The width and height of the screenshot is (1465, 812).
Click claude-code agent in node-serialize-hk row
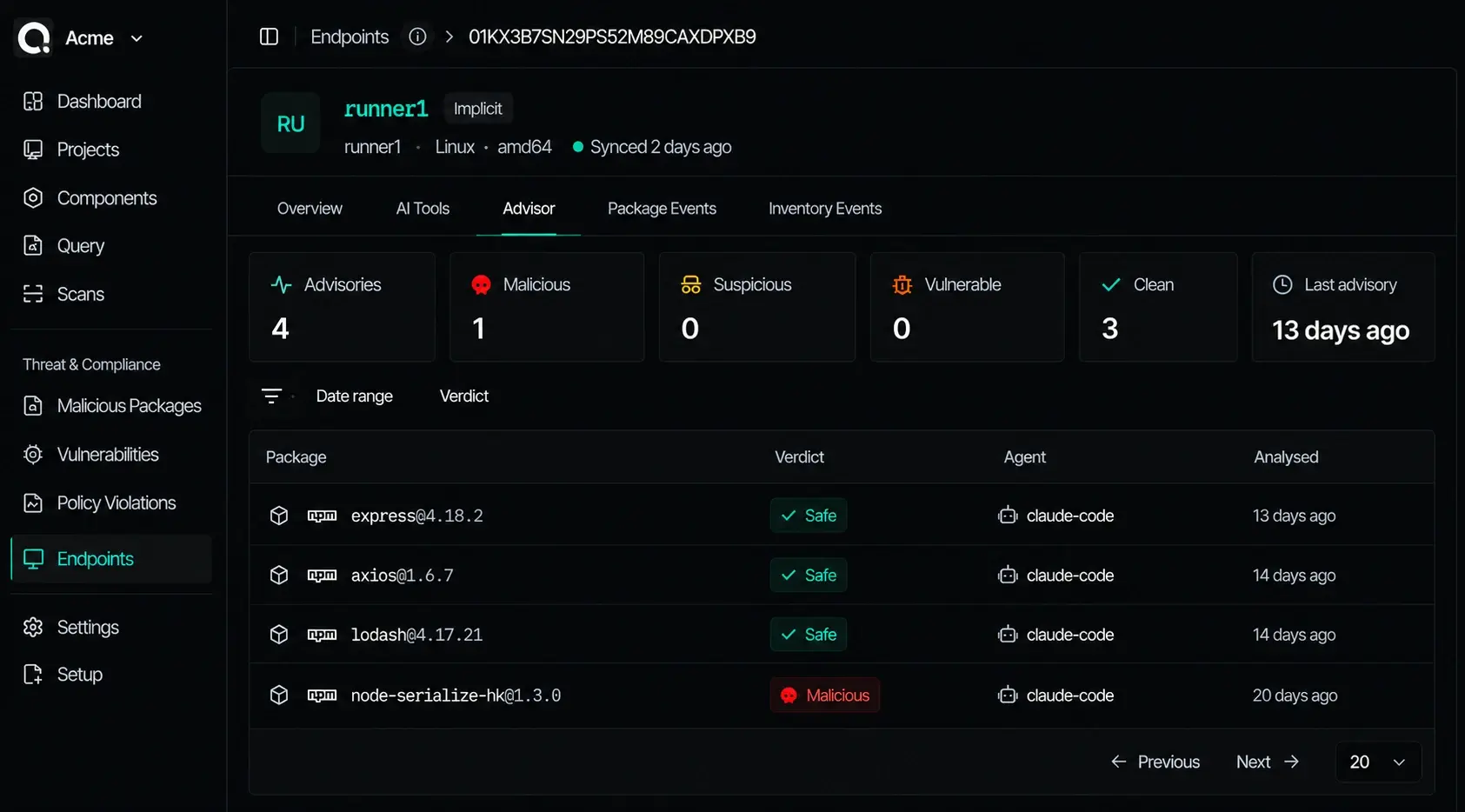pos(1070,696)
